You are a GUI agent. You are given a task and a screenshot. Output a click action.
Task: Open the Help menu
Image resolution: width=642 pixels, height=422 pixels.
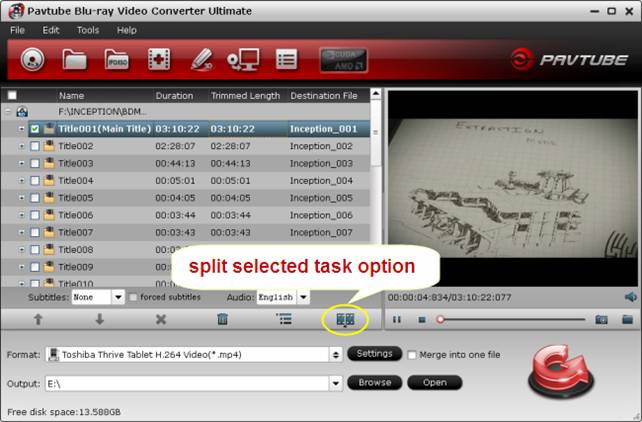[127, 30]
